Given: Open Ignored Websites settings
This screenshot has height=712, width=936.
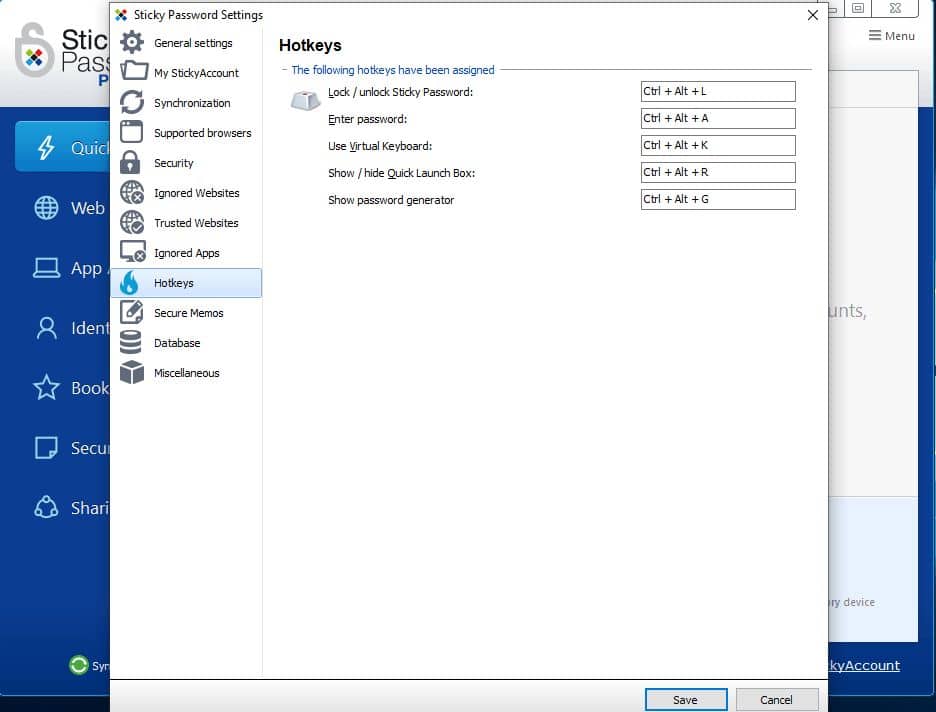Looking at the screenshot, I should tap(186, 193).
